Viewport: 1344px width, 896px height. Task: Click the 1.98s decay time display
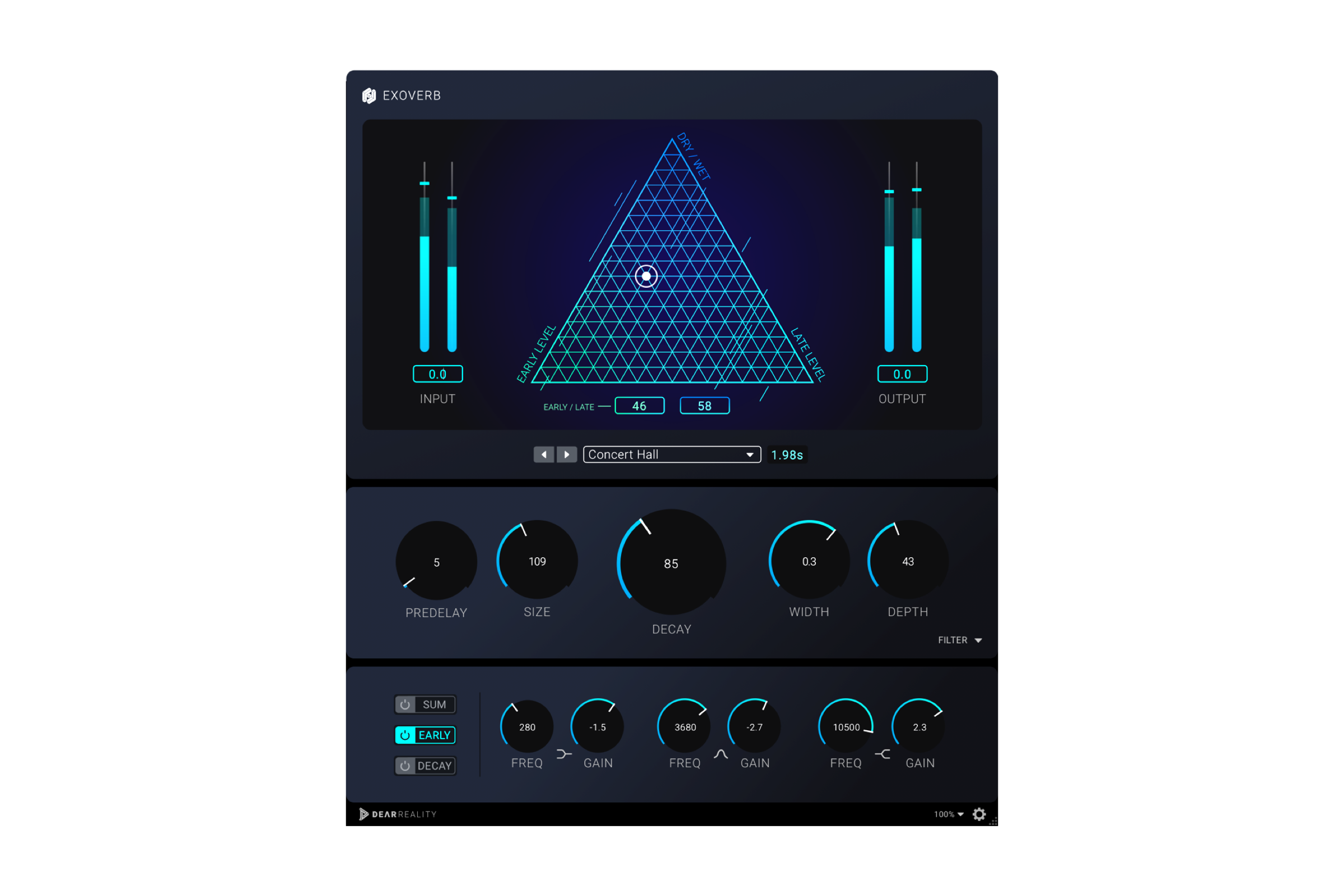(x=786, y=455)
